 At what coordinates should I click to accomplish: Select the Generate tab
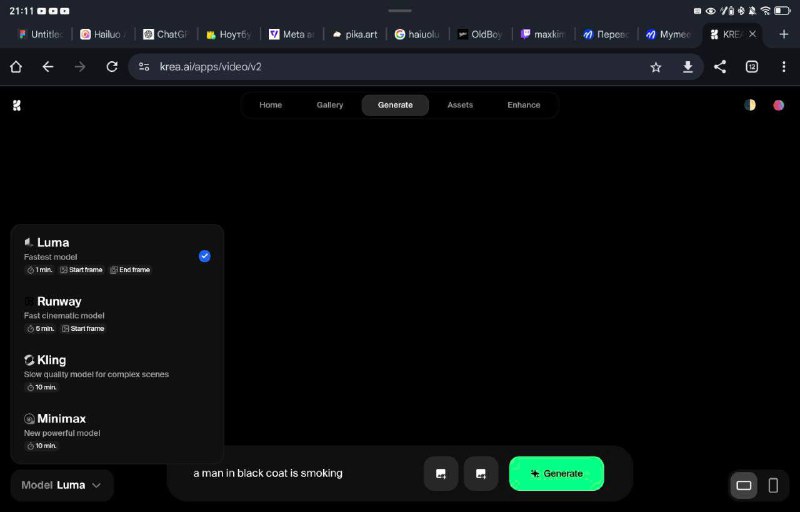click(x=395, y=105)
